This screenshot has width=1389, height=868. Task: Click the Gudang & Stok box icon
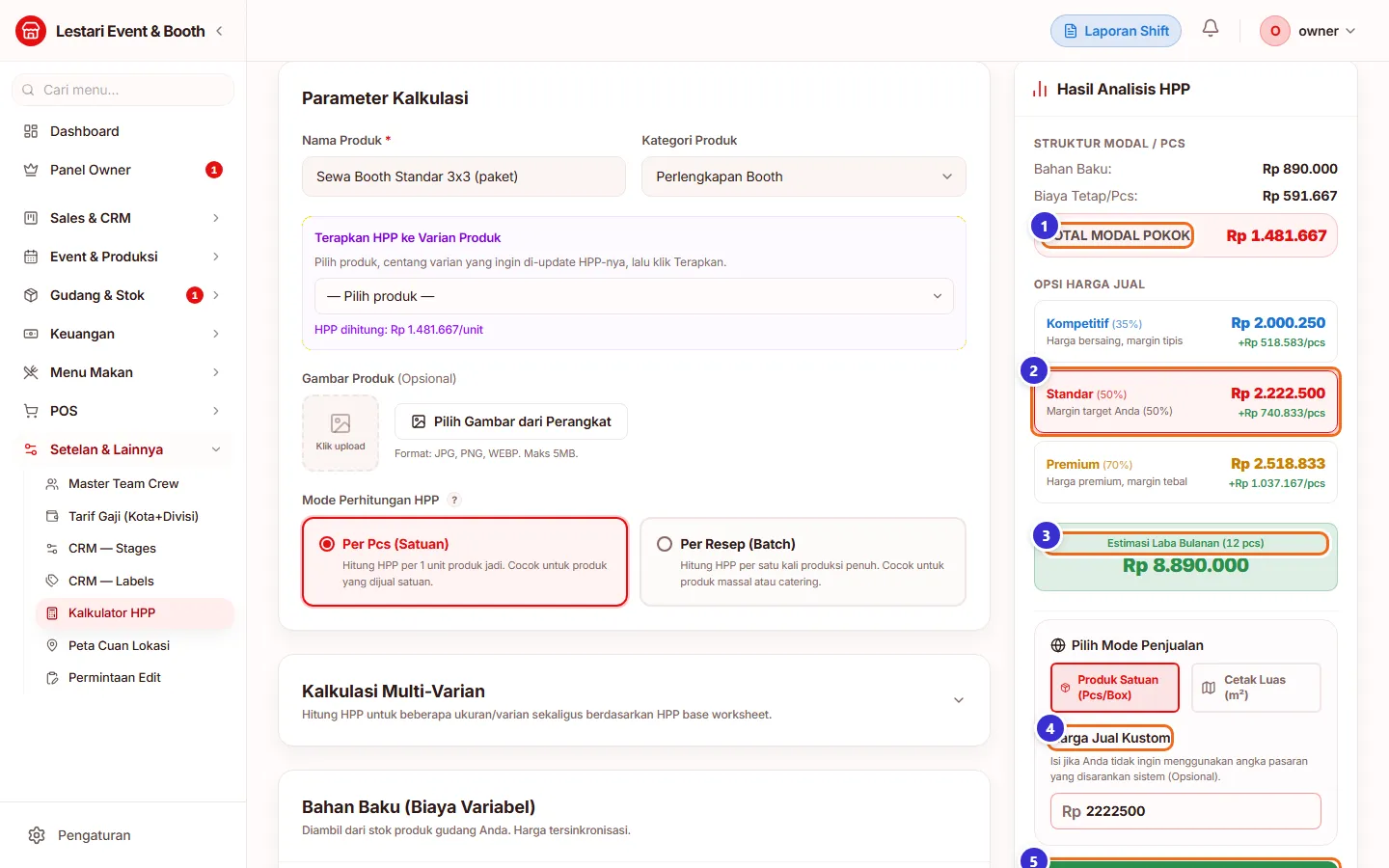(31, 295)
